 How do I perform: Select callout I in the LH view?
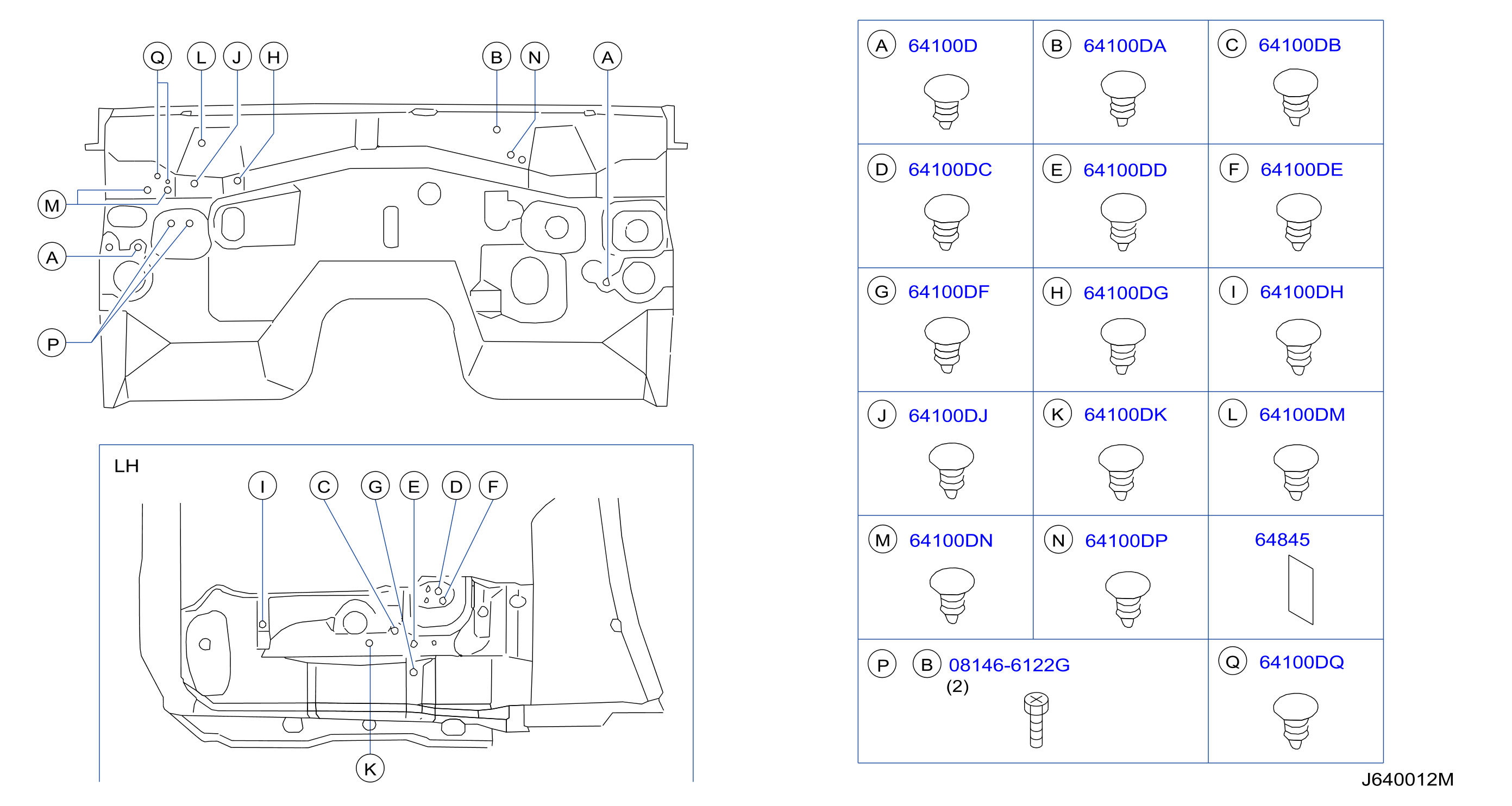[x=262, y=486]
